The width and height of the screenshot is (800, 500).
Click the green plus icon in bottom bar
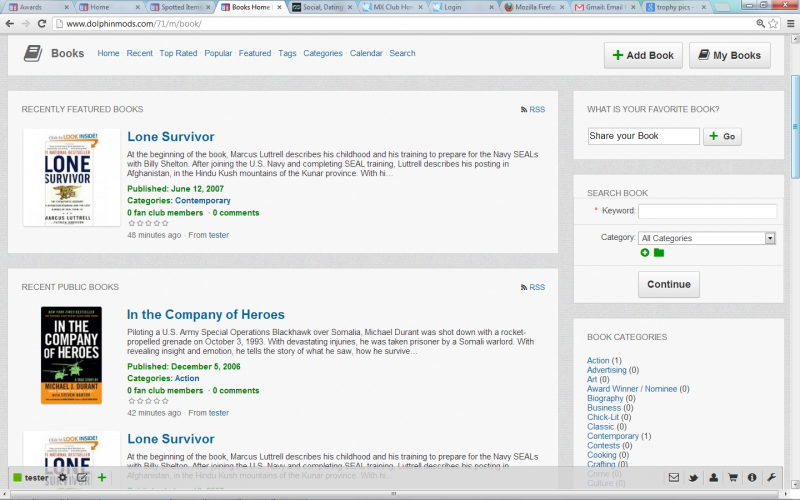102,478
